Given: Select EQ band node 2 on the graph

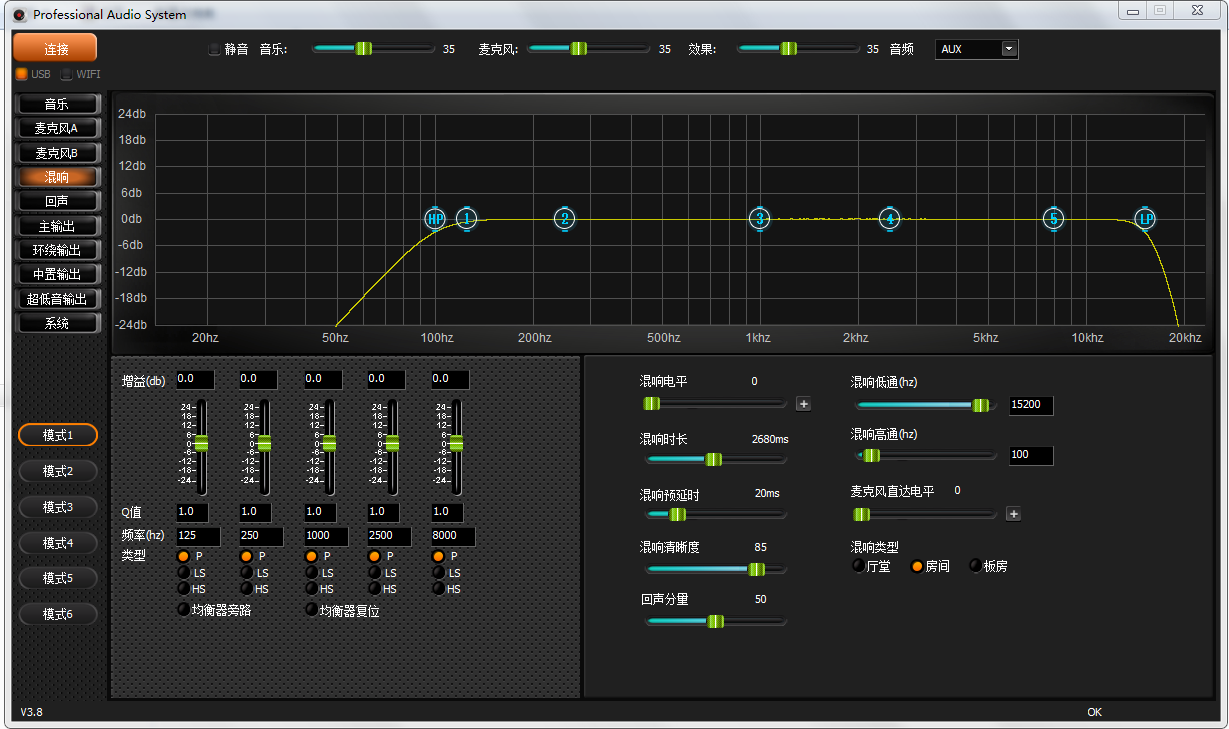Looking at the screenshot, I should 565,219.
